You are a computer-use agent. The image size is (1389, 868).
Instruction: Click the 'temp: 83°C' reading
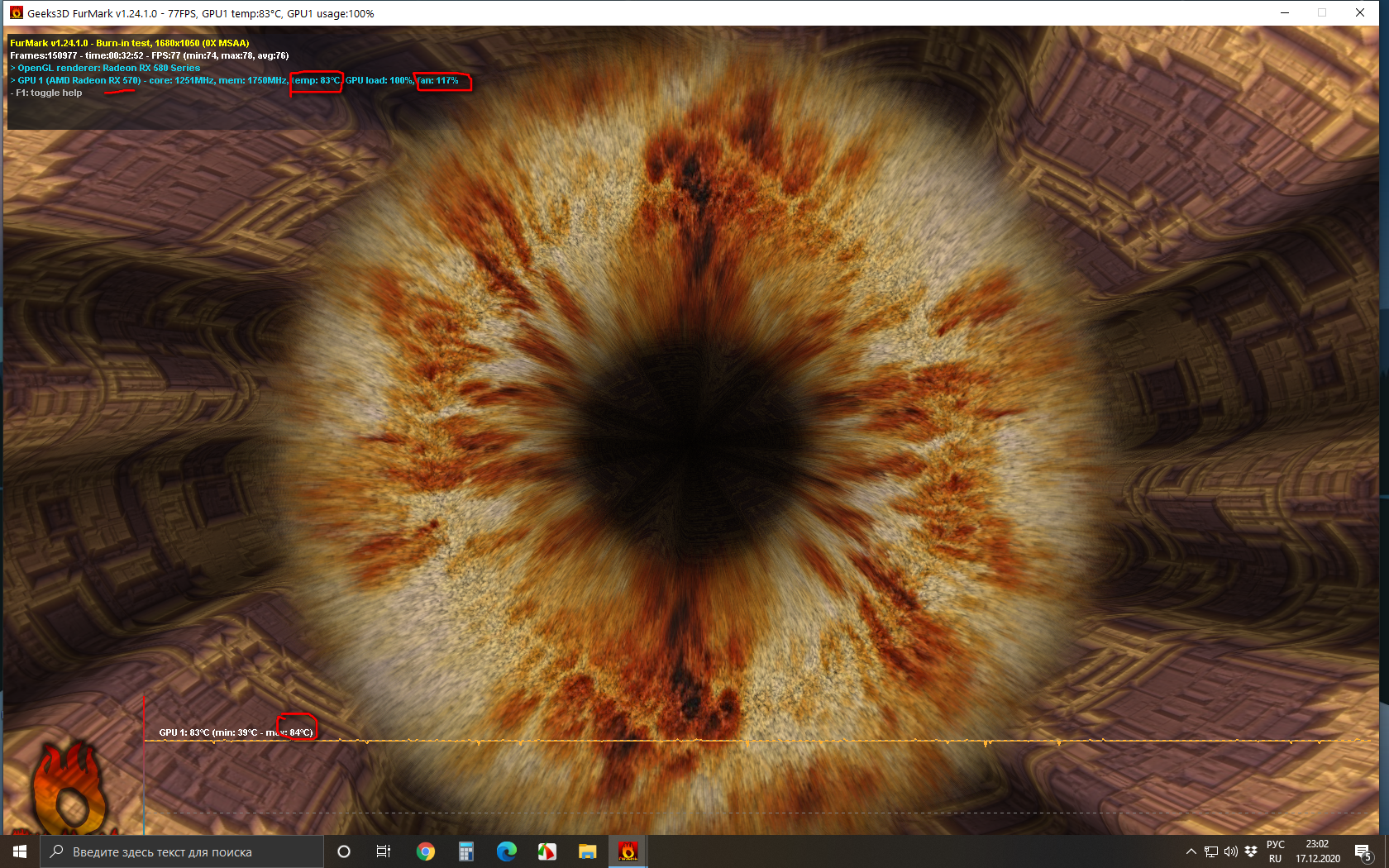coord(316,80)
